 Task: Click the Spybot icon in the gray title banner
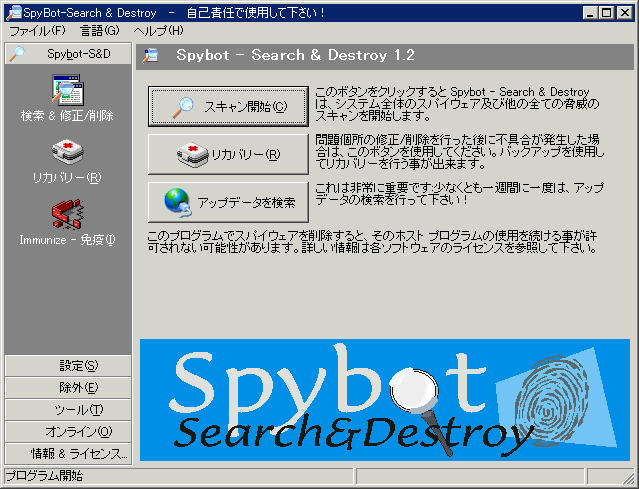point(151,55)
